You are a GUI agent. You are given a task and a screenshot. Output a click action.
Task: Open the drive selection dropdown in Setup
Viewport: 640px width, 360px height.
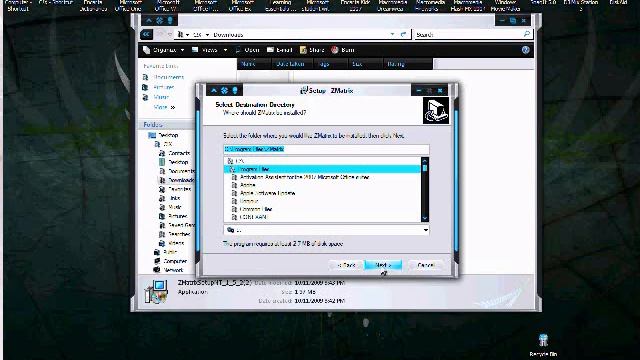(425, 230)
